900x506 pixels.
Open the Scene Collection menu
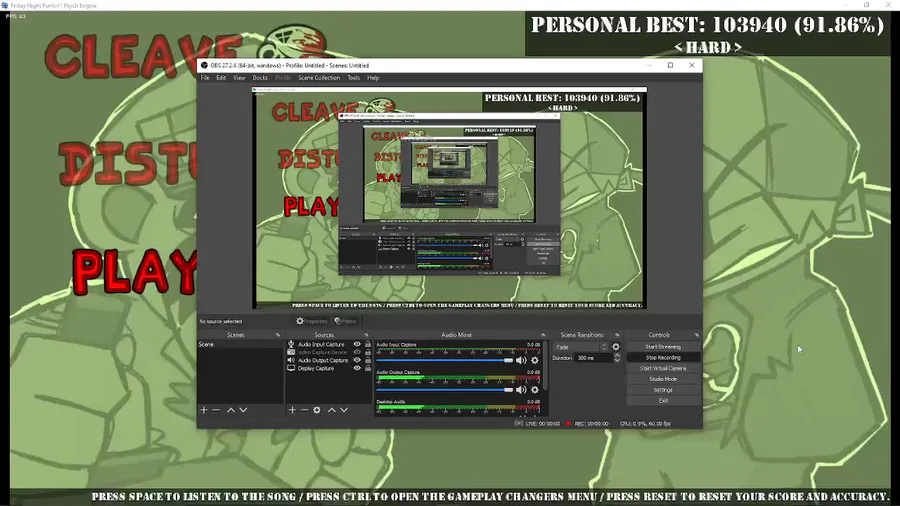tap(319, 77)
